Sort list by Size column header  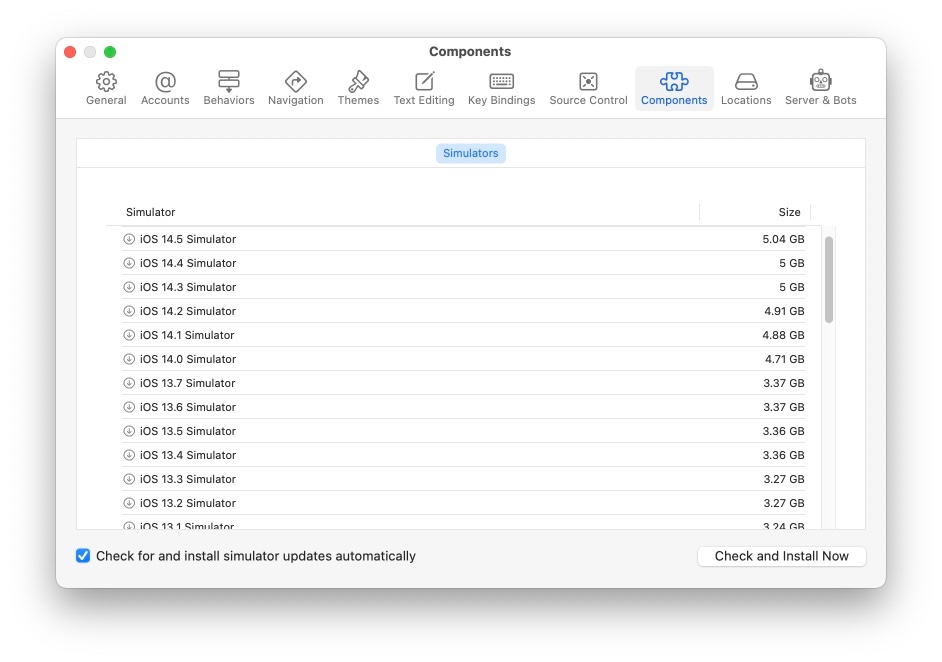[x=789, y=212]
